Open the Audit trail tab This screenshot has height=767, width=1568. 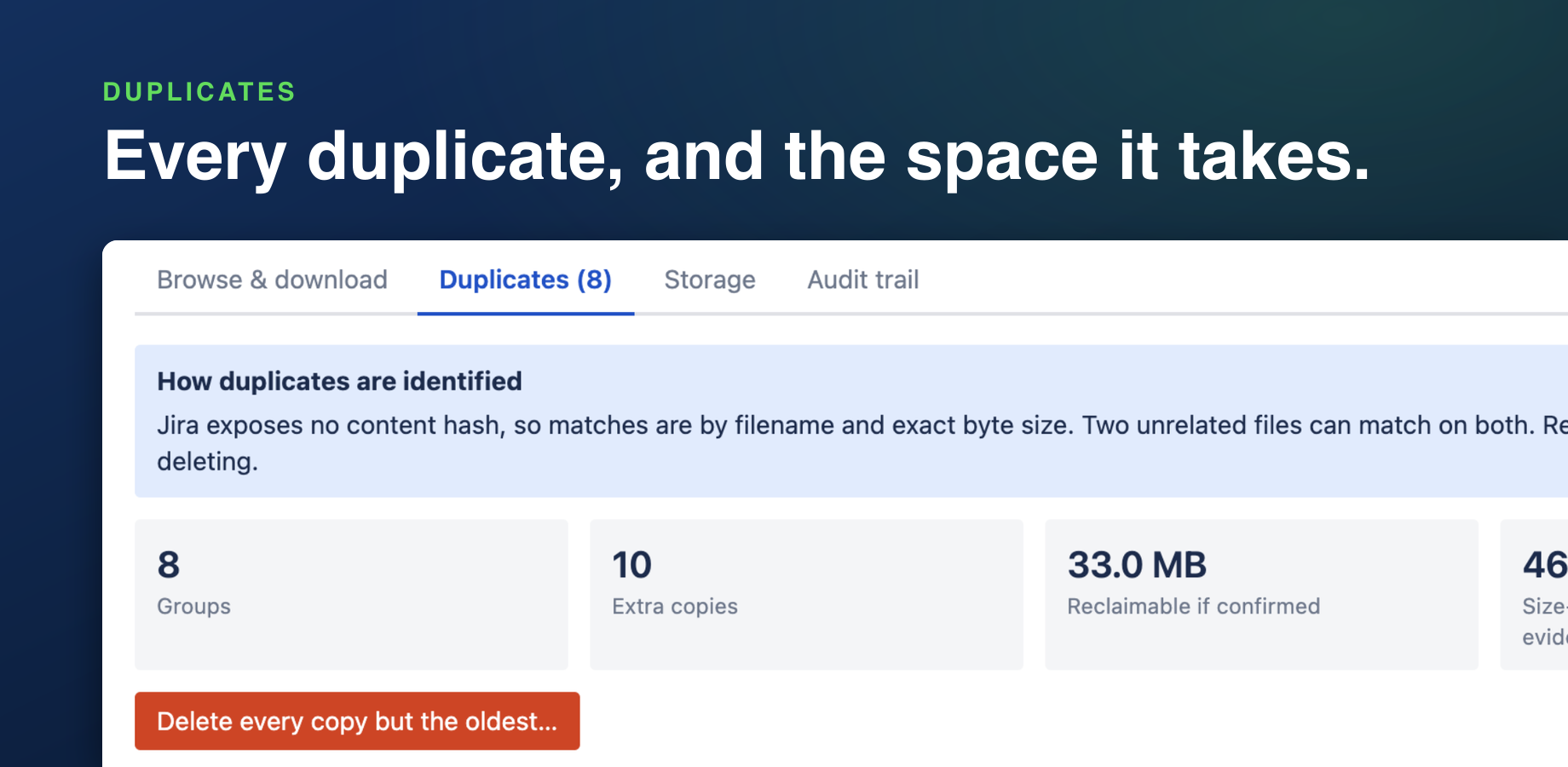(x=862, y=280)
